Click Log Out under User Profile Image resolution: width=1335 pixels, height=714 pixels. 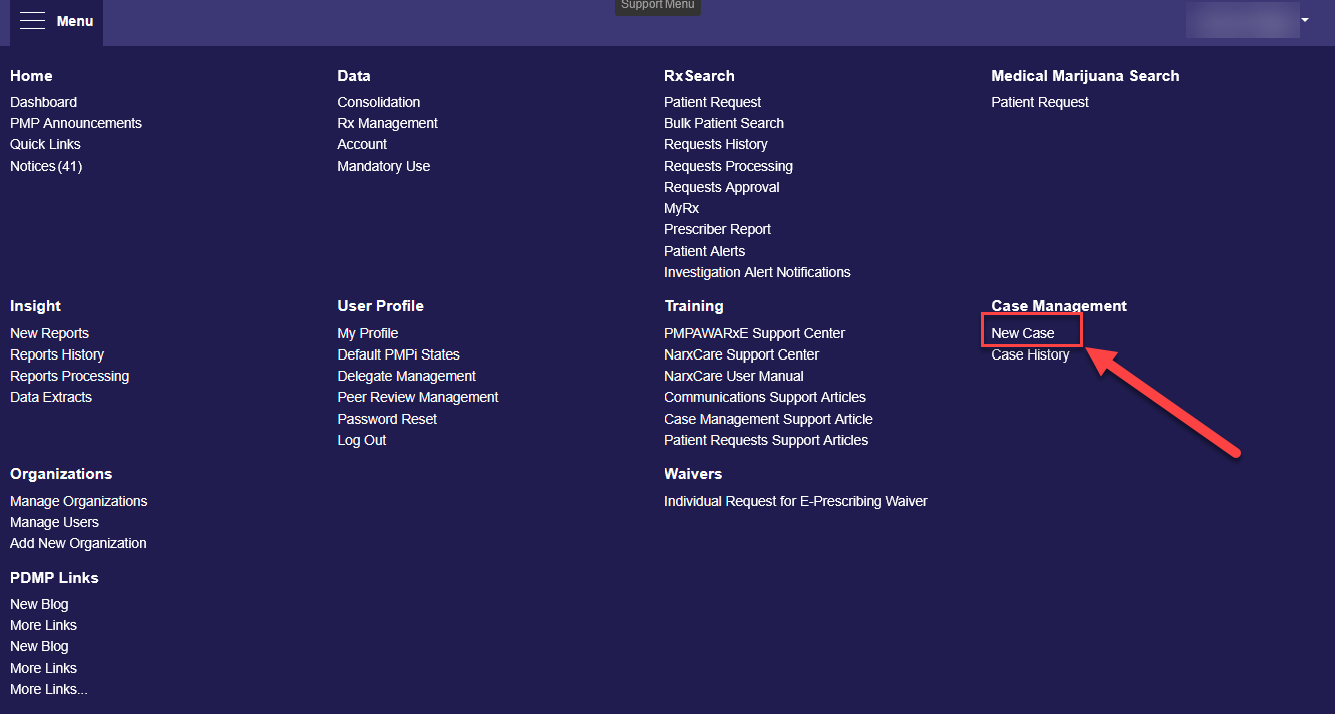[x=361, y=439]
